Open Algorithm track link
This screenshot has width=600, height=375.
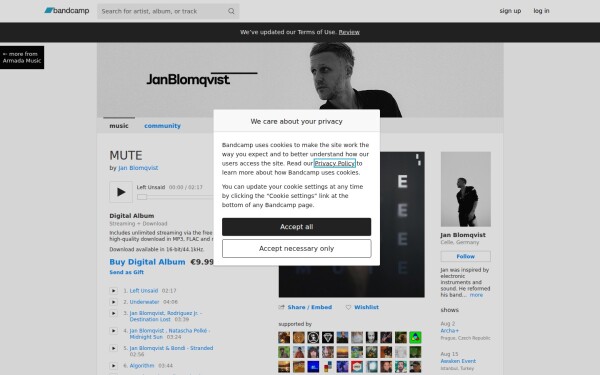pyautogui.click(x=142, y=365)
